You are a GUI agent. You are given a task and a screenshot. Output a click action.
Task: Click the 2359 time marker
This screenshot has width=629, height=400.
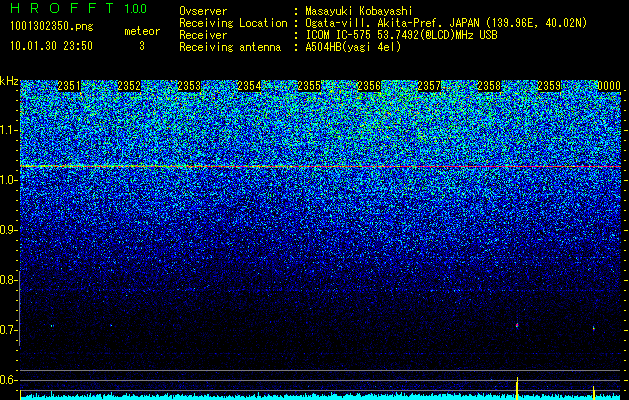pos(549,86)
